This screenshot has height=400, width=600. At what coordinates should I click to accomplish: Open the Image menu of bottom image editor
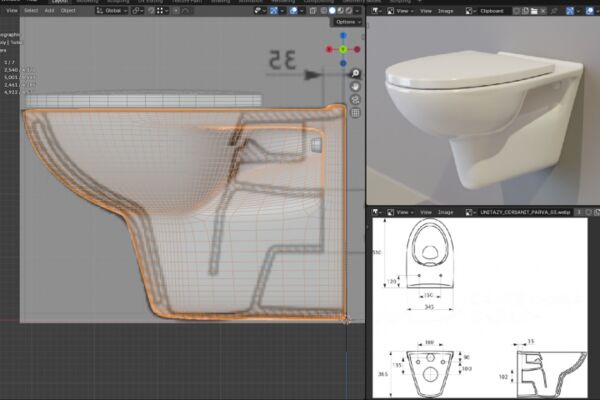pos(445,212)
